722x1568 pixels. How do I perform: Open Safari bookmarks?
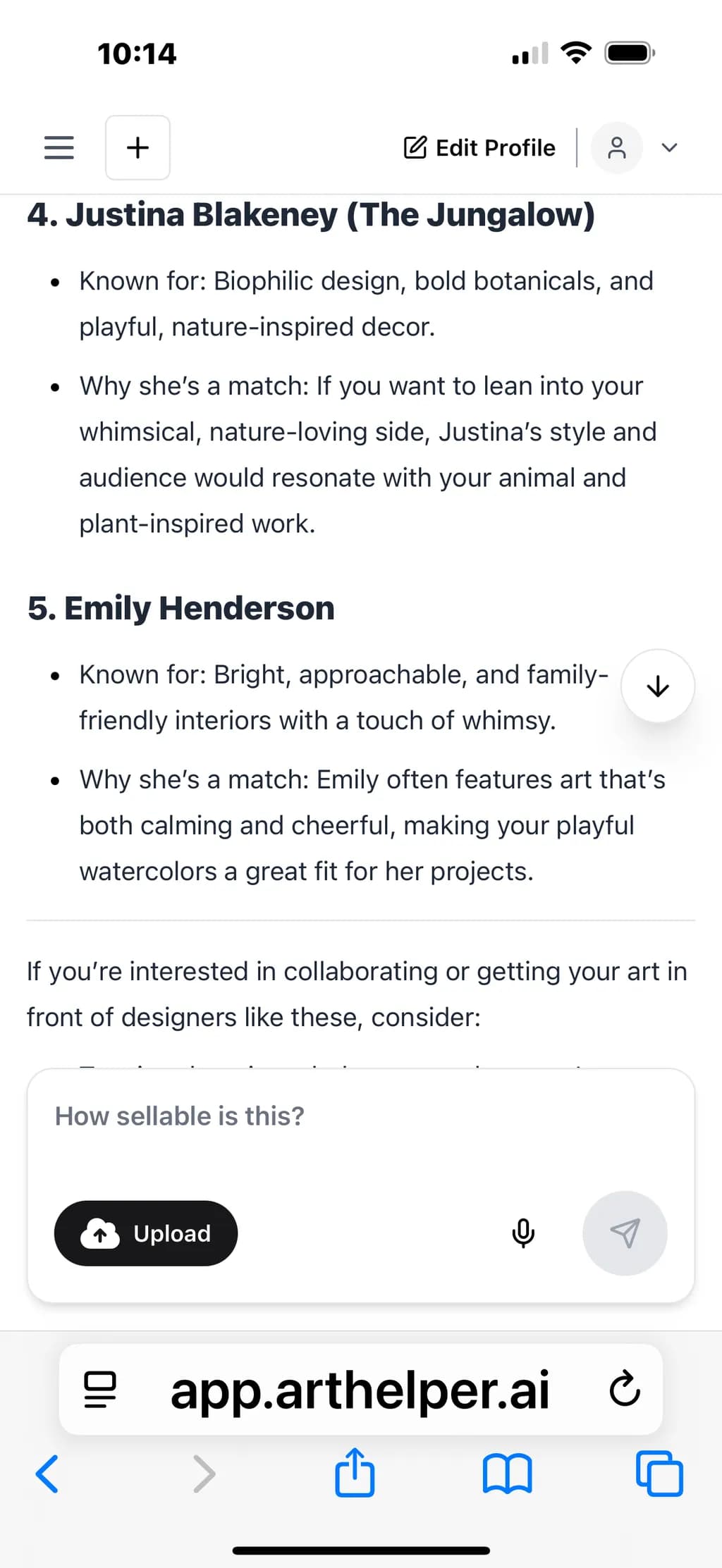click(x=507, y=1474)
